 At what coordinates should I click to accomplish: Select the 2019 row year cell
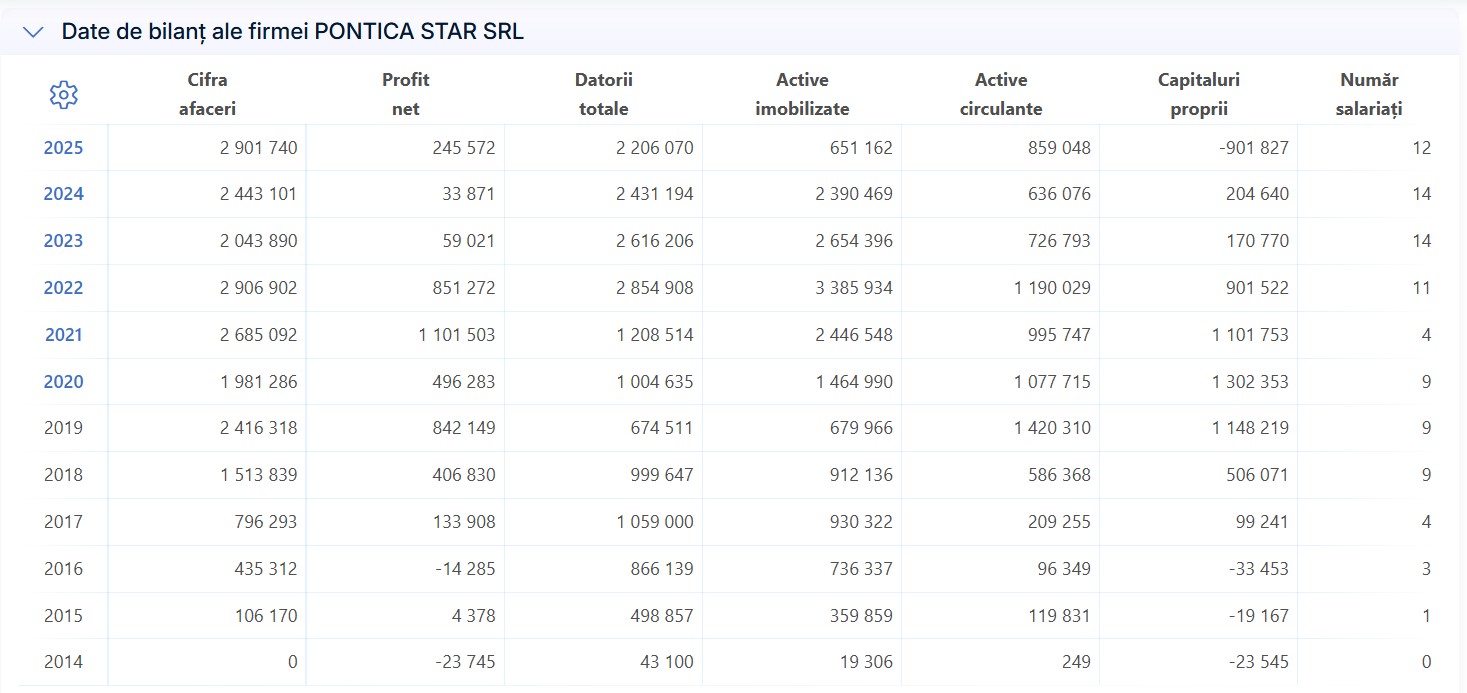(x=63, y=428)
